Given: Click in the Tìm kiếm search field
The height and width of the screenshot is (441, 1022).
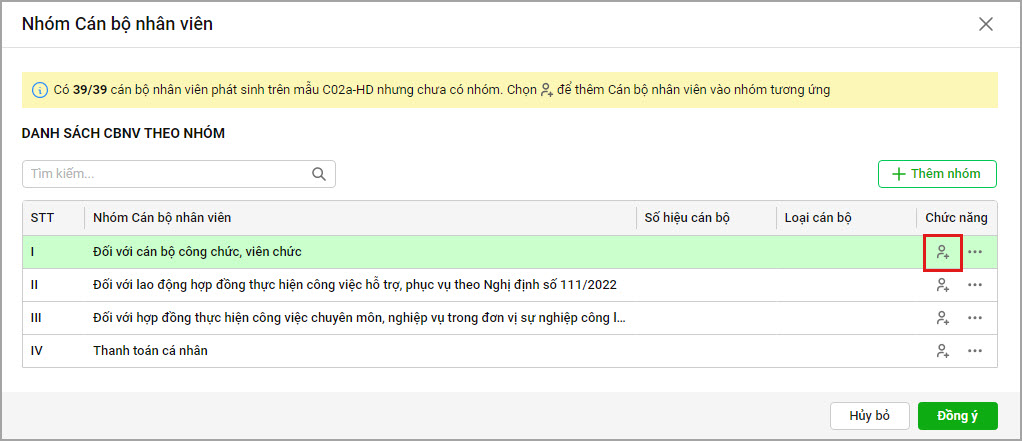Looking at the screenshot, I should [x=165, y=174].
